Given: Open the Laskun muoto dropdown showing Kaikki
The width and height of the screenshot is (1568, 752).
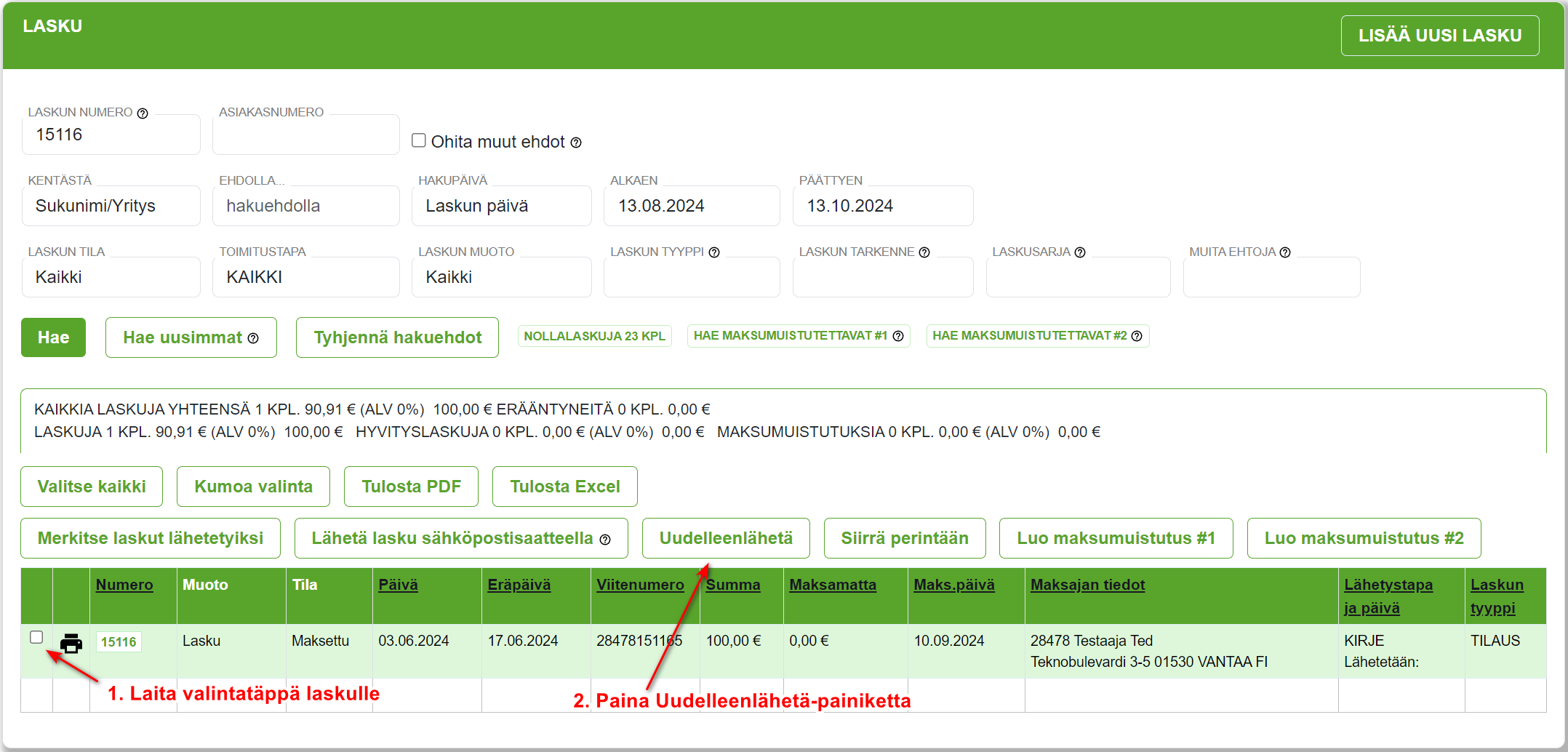Looking at the screenshot, I should (502, 277).
